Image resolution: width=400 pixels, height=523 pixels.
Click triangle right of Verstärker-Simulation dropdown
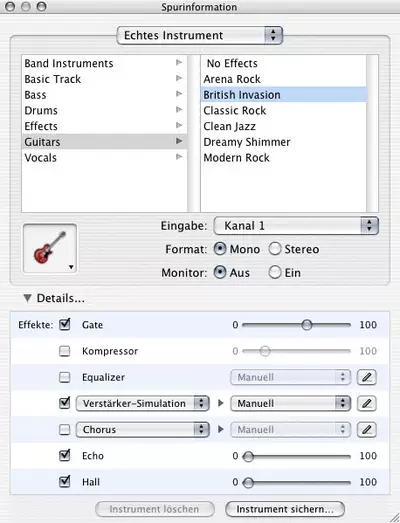point(221,403)
